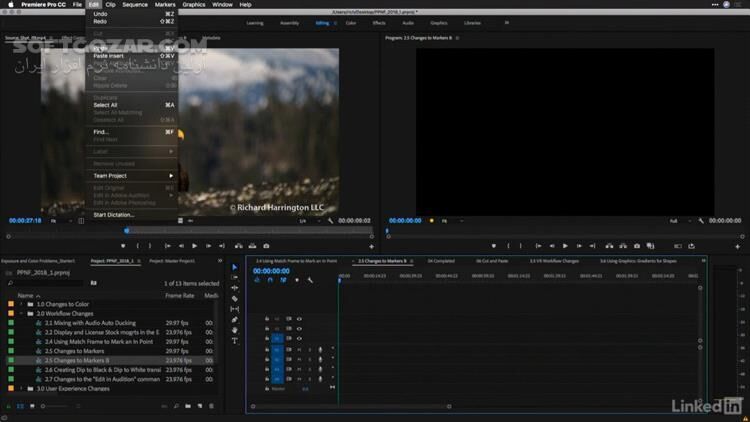Choose Start Dictation... in Edit menu
The width and height of the screenshot is (750, 422).
(x=132, y=215)
